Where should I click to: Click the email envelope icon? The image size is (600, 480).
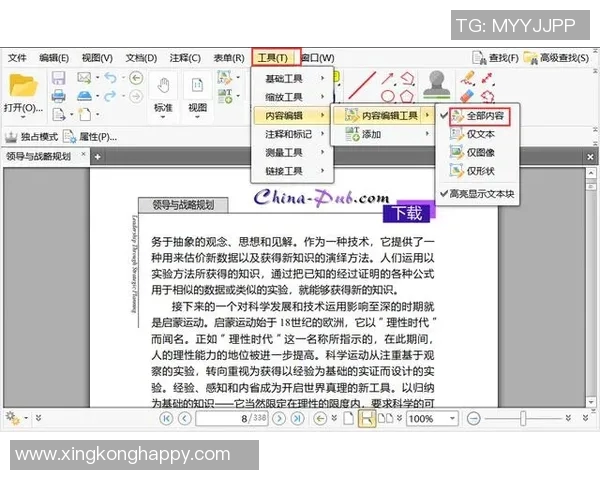coord(84,78)
